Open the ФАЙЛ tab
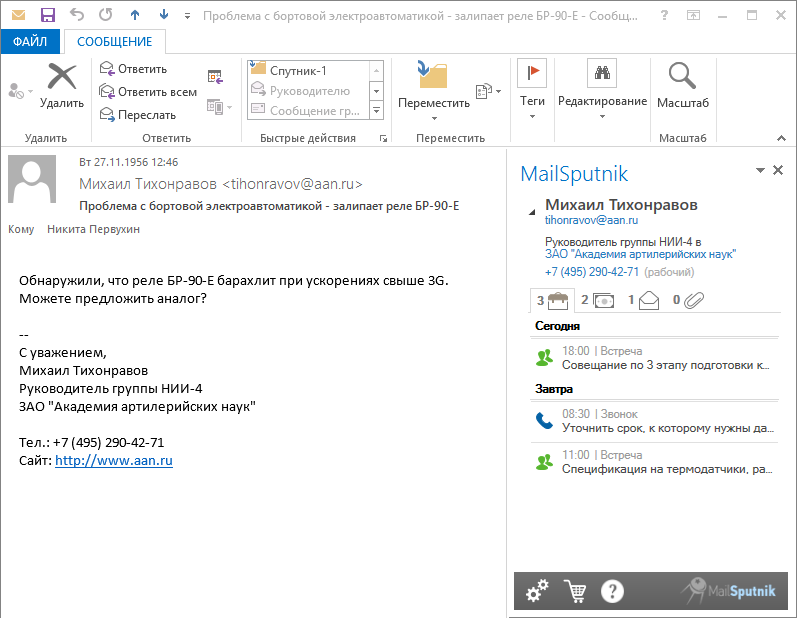The width and height of the screenshot is (797, 618). 30,42
